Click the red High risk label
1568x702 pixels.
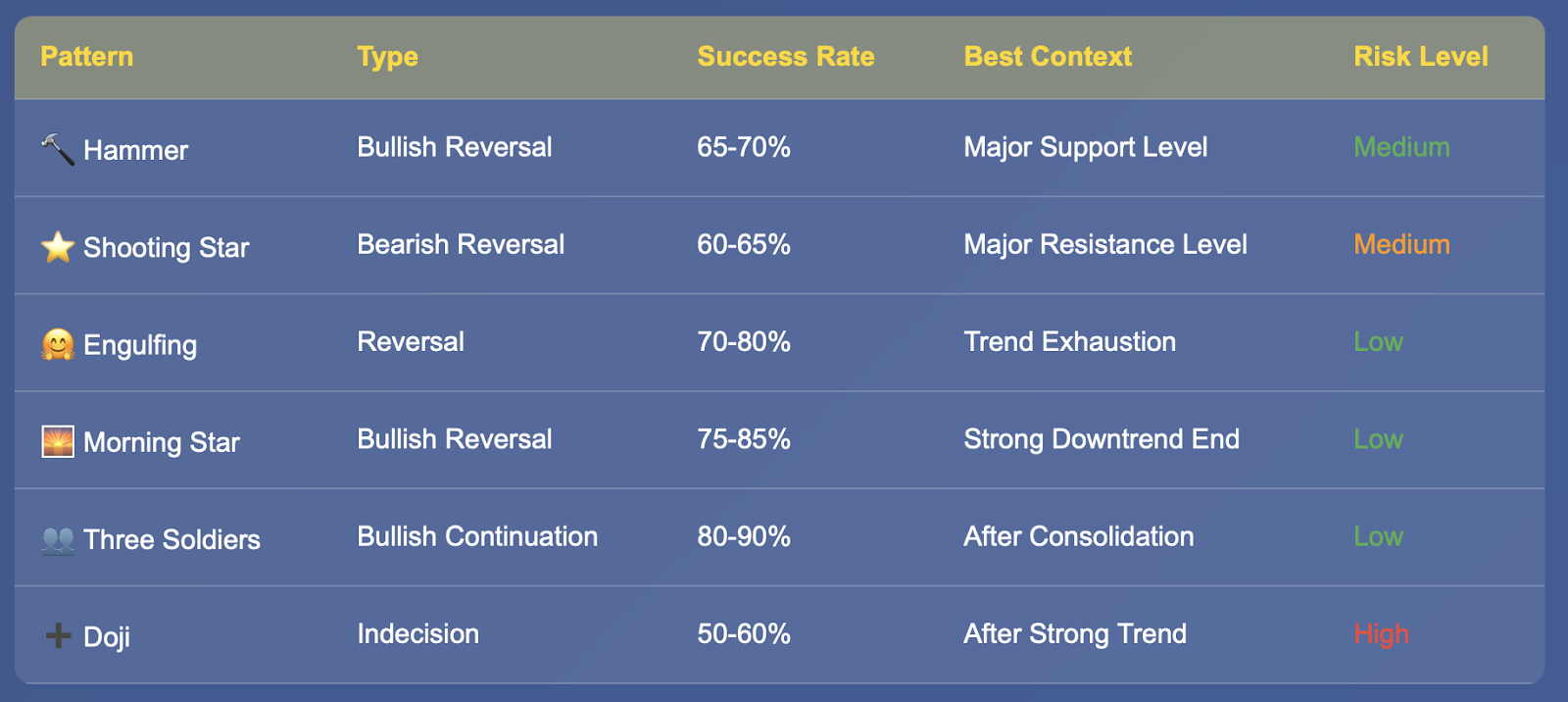1381,634
